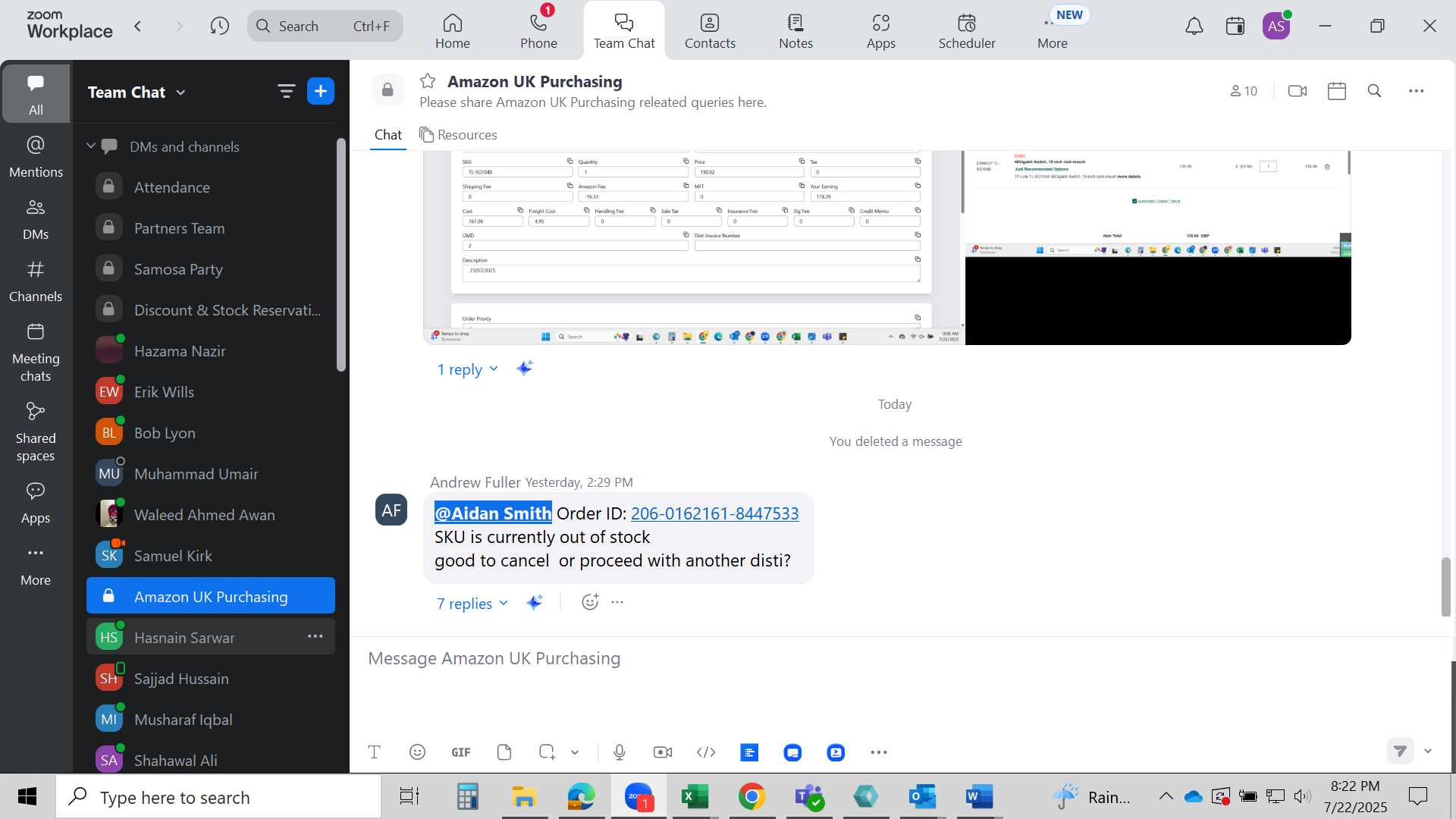1456x819 pixels.
Task: Click the filter chats icon
Action: 286,92
